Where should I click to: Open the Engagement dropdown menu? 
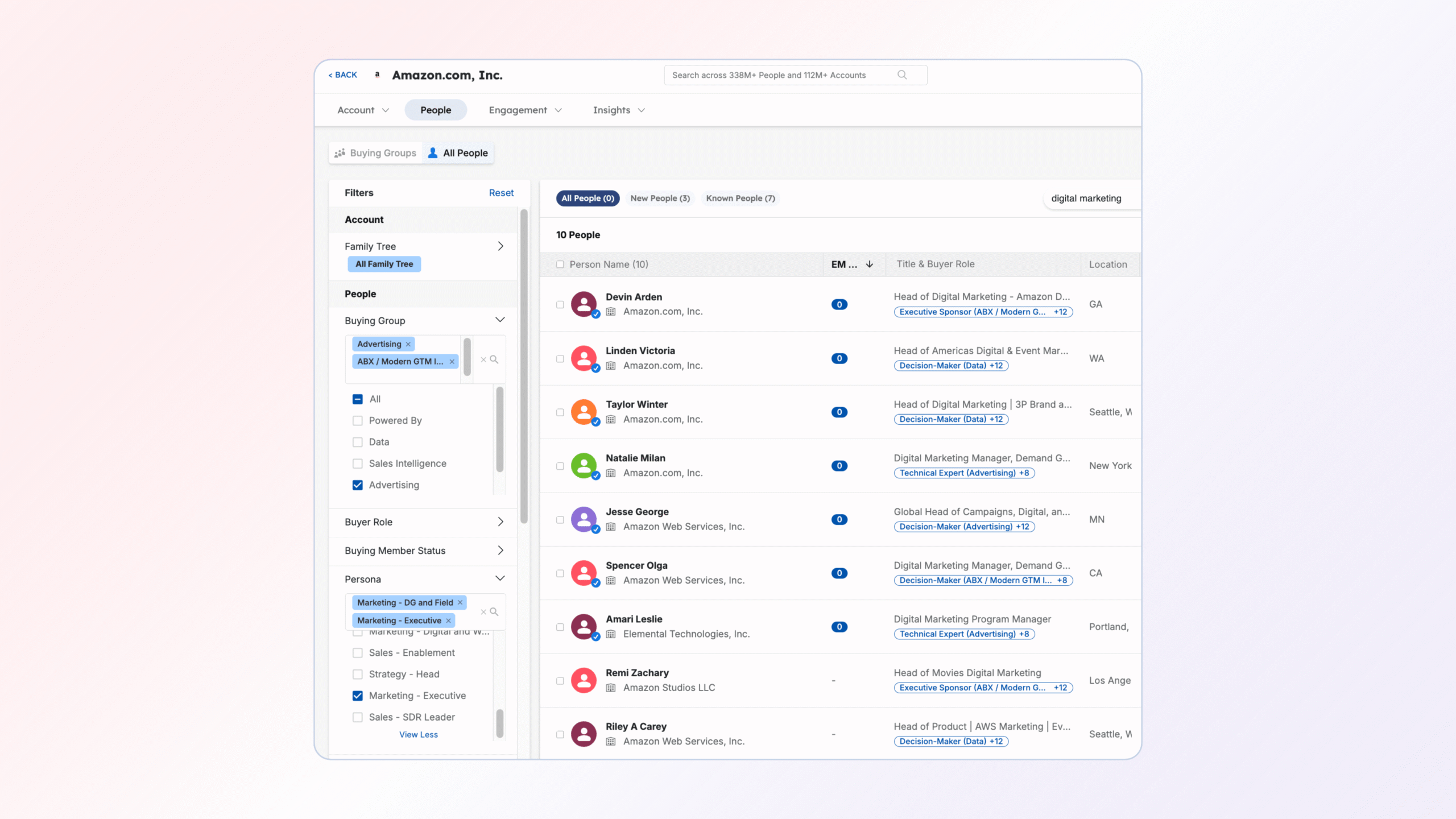pyautogui.click(x=524, y=110)
